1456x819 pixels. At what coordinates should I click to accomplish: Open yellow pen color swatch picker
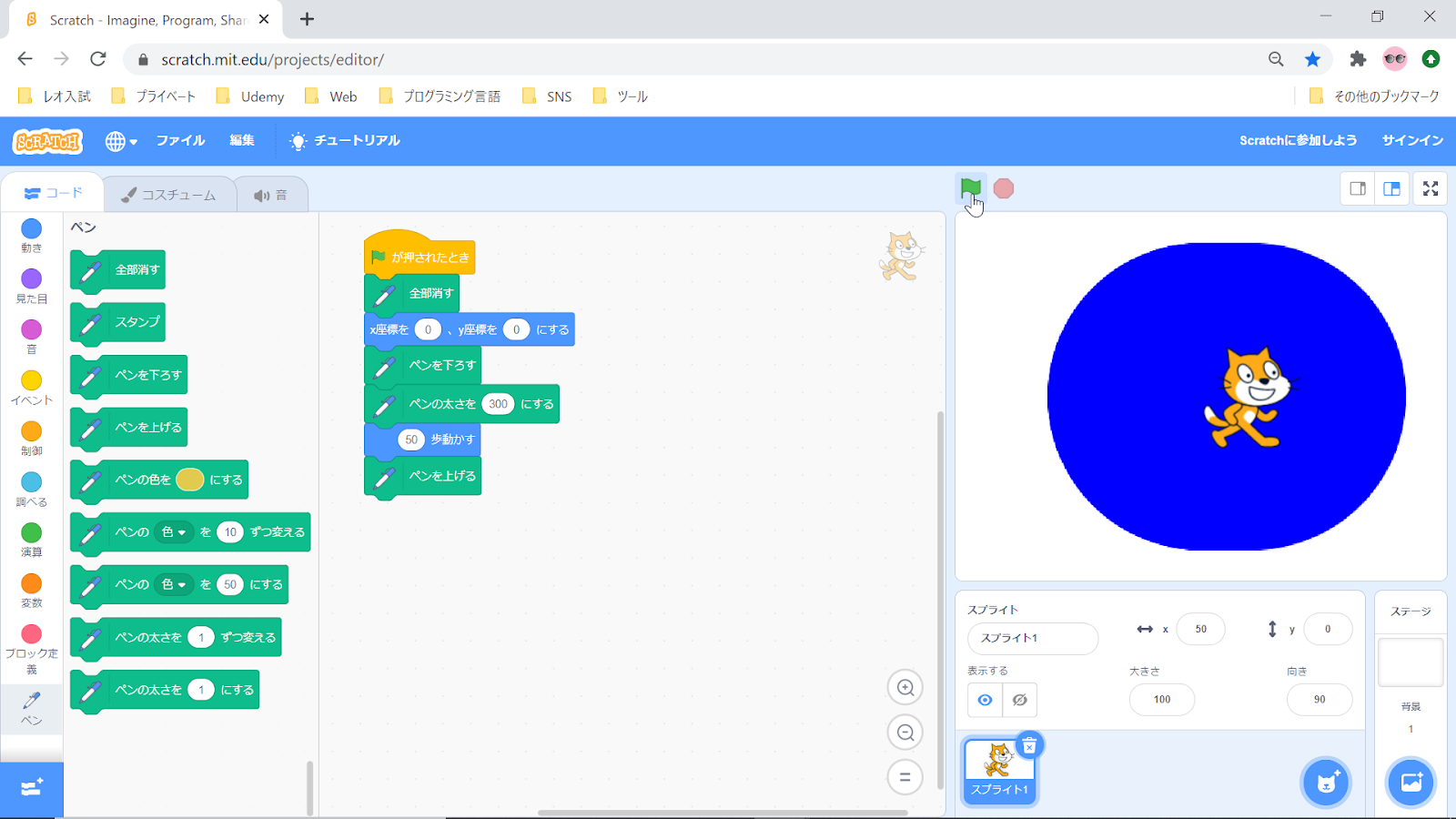[189, 480]
